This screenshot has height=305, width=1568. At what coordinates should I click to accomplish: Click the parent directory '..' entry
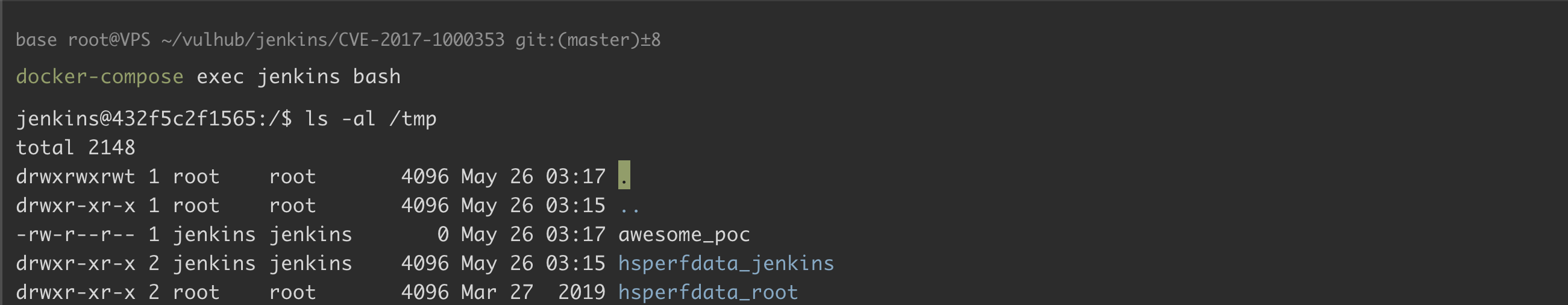tap(629, 206)
